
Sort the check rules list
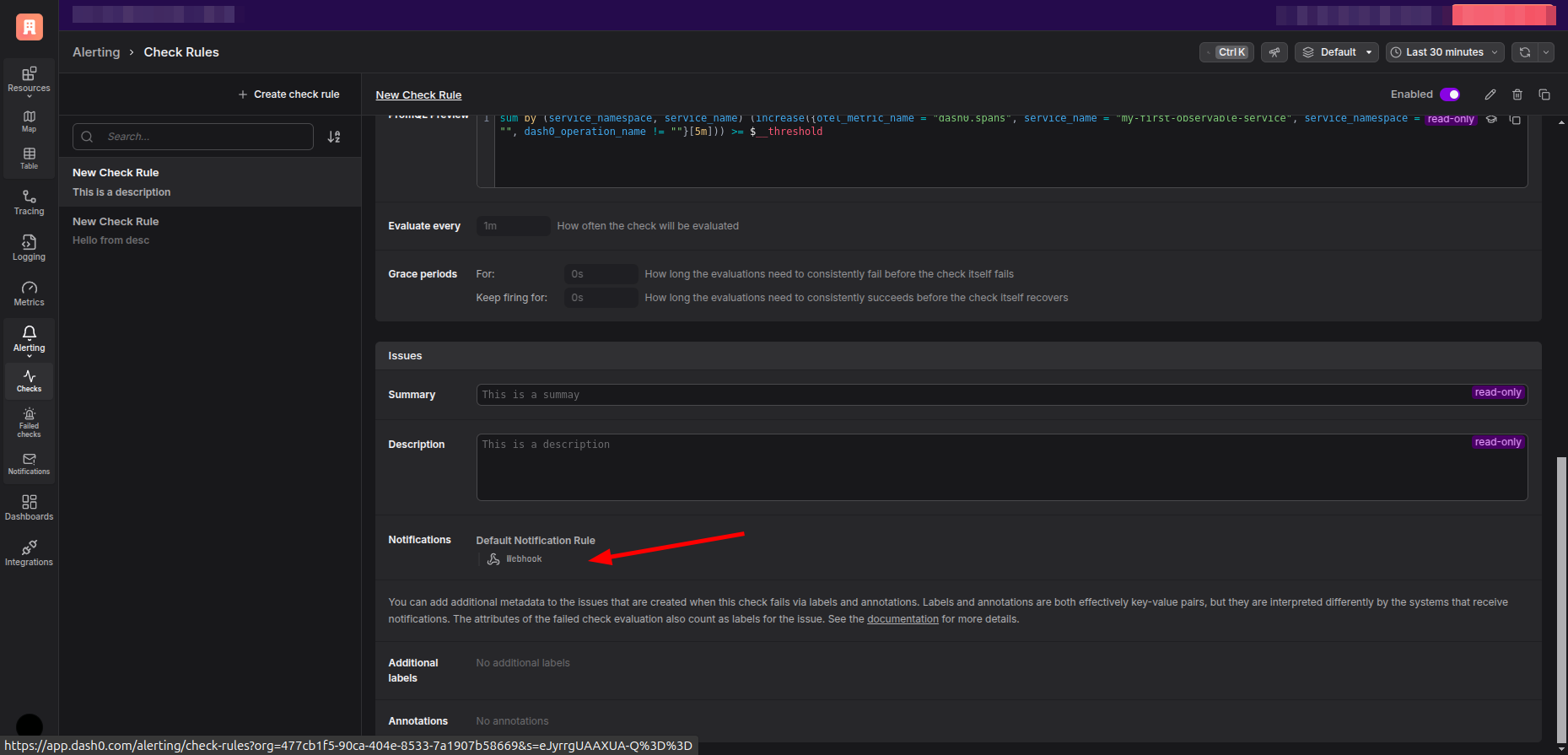pos(334,137)
